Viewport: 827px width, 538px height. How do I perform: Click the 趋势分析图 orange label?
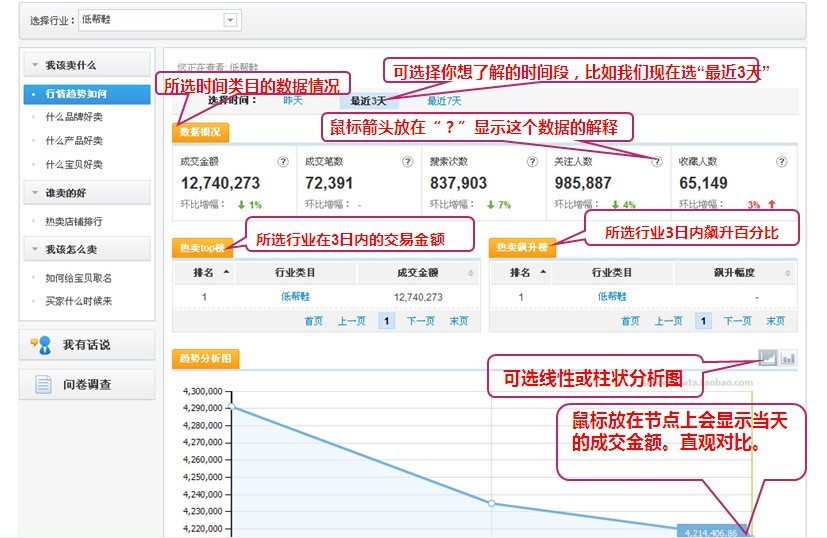(x=206, y=359)
